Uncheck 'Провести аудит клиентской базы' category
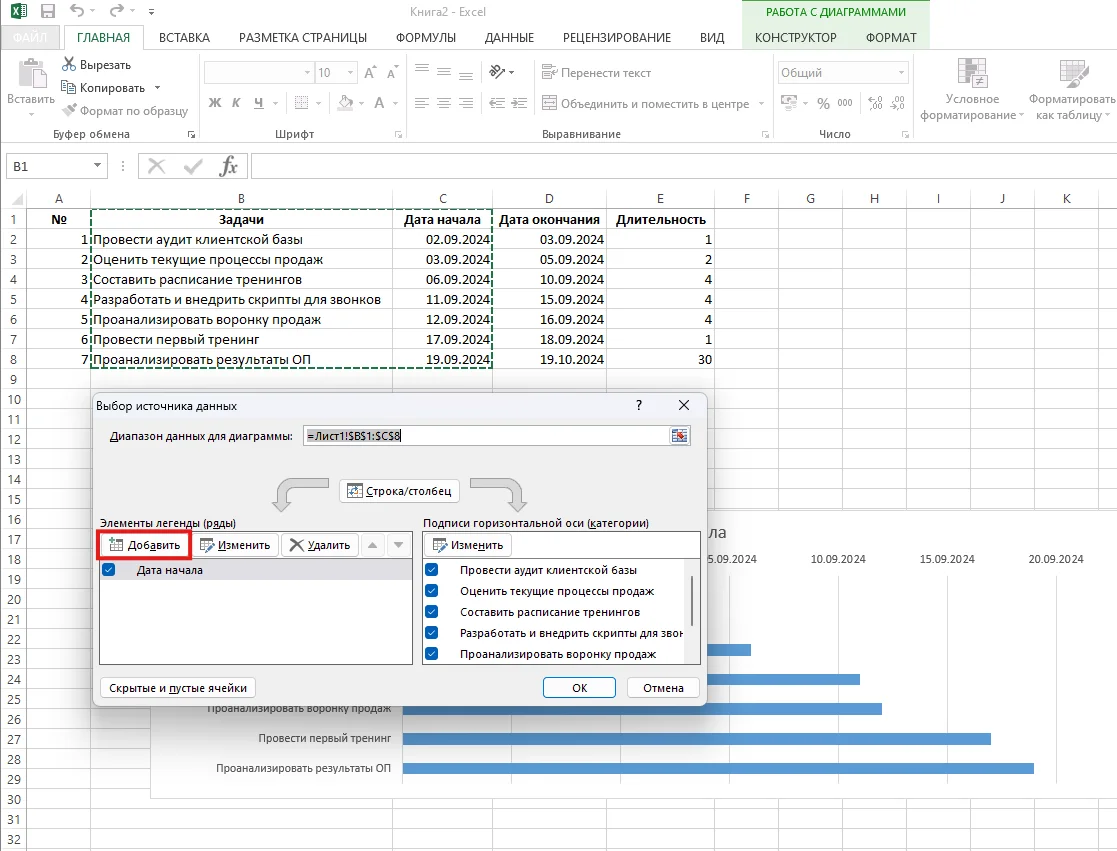This screenshot has width=1117, height=851. pos(432,570)
